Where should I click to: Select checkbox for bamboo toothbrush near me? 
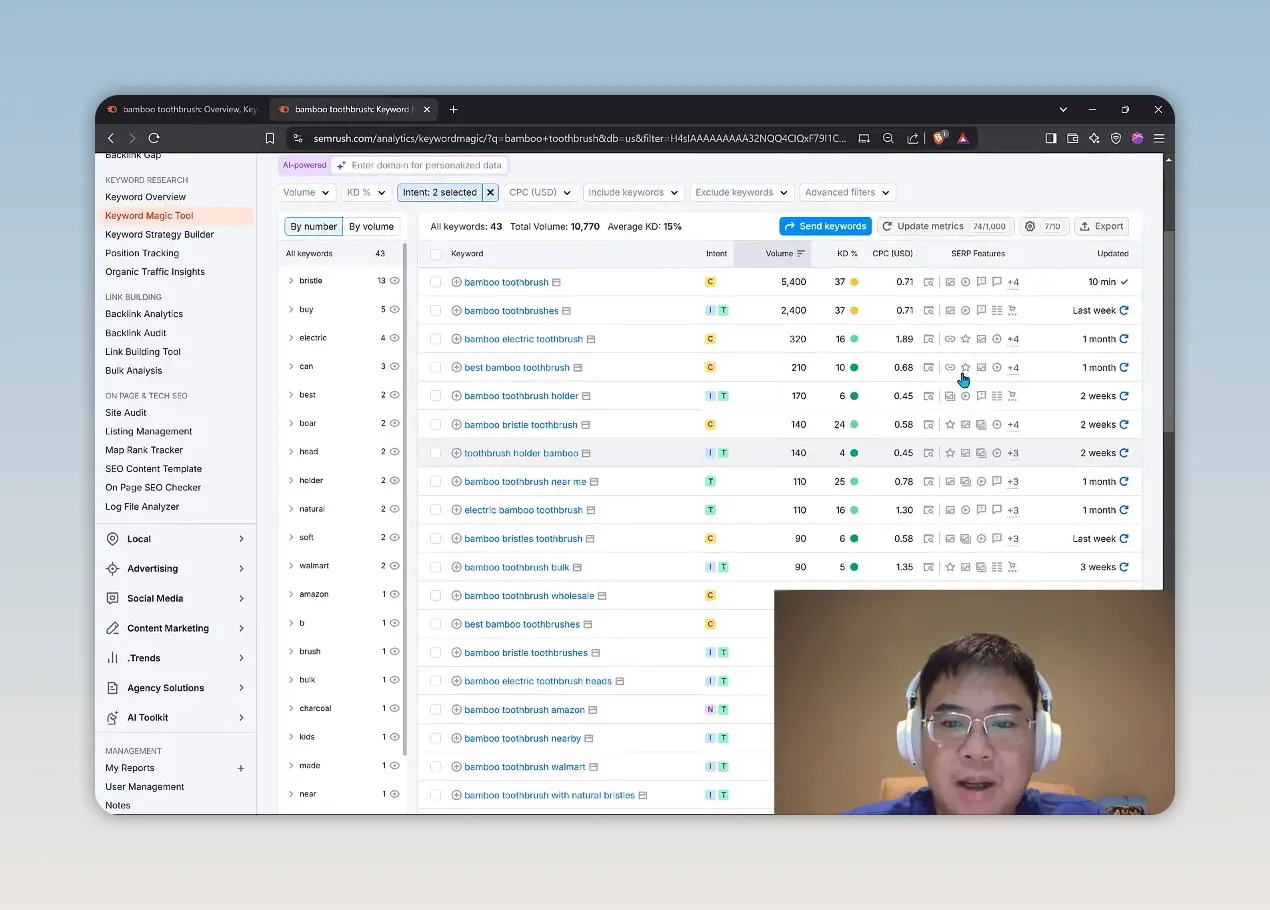pos(435,482)
